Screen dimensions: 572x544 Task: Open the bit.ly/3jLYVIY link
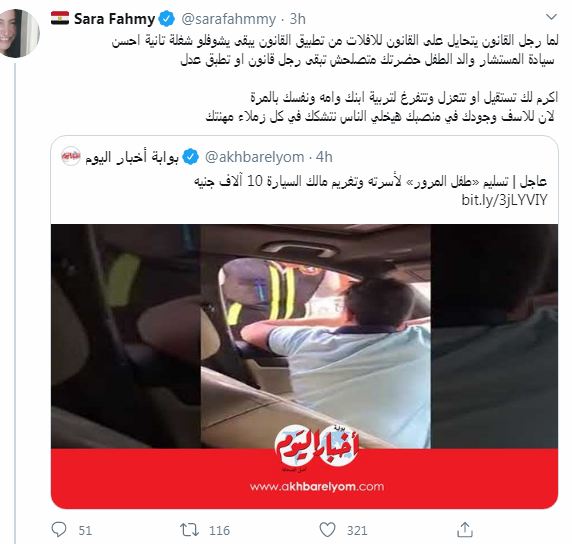[x=505, y=200]
